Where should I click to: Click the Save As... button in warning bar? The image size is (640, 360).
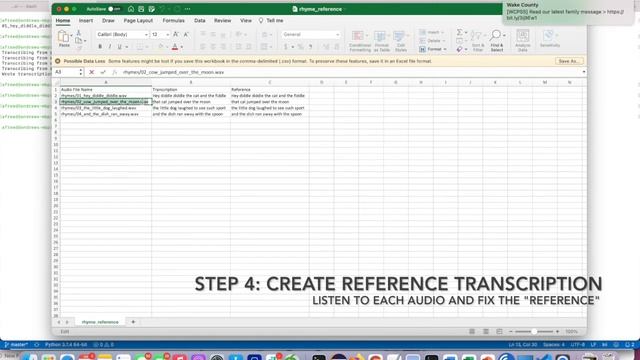[569, 61]
